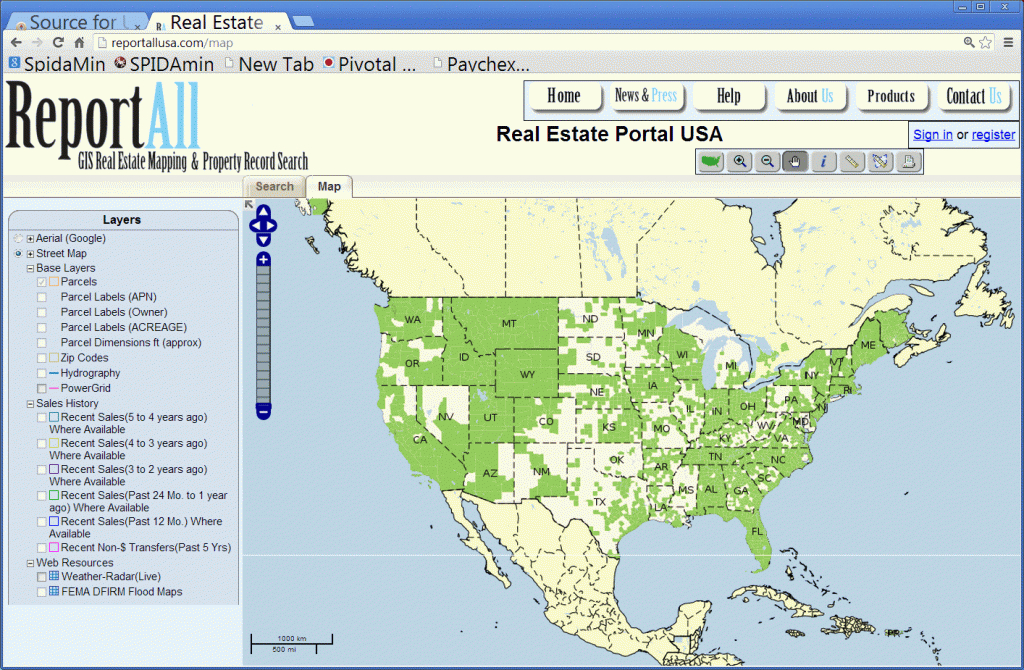Switch to the Search tab

tap(274, 187)
